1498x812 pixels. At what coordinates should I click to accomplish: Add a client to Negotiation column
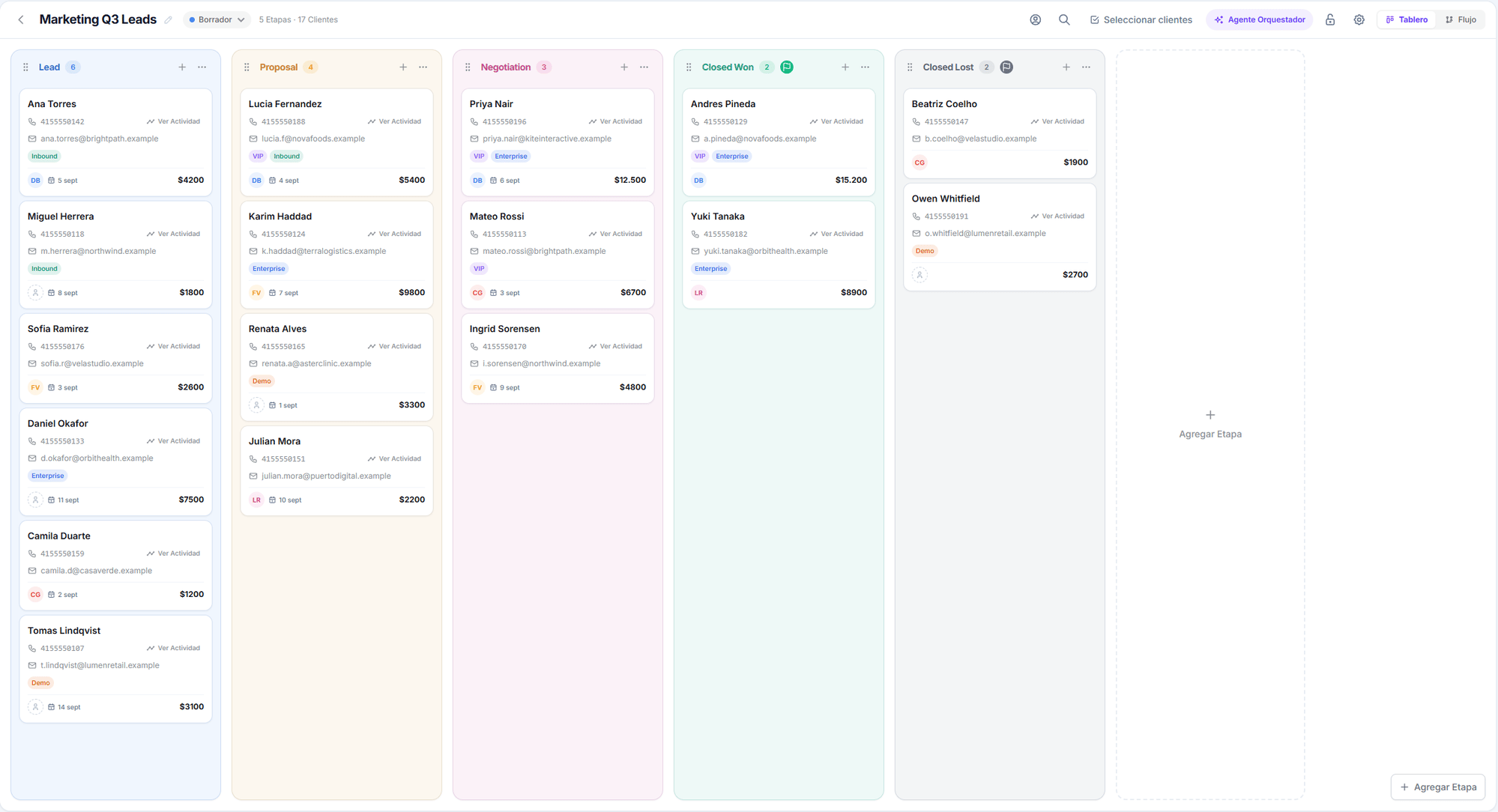click(624, 67)
